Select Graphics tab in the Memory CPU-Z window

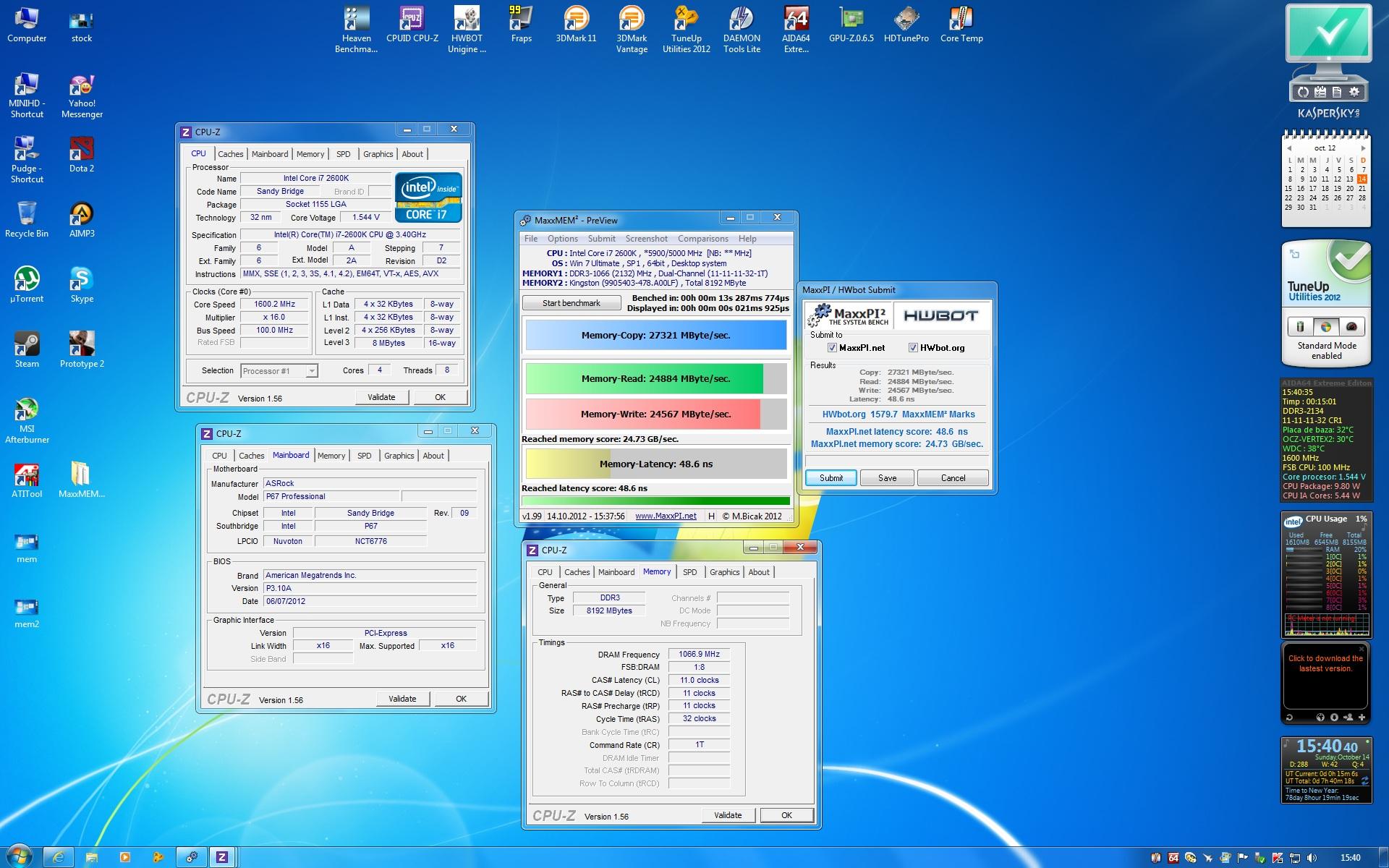click(724, 572)
